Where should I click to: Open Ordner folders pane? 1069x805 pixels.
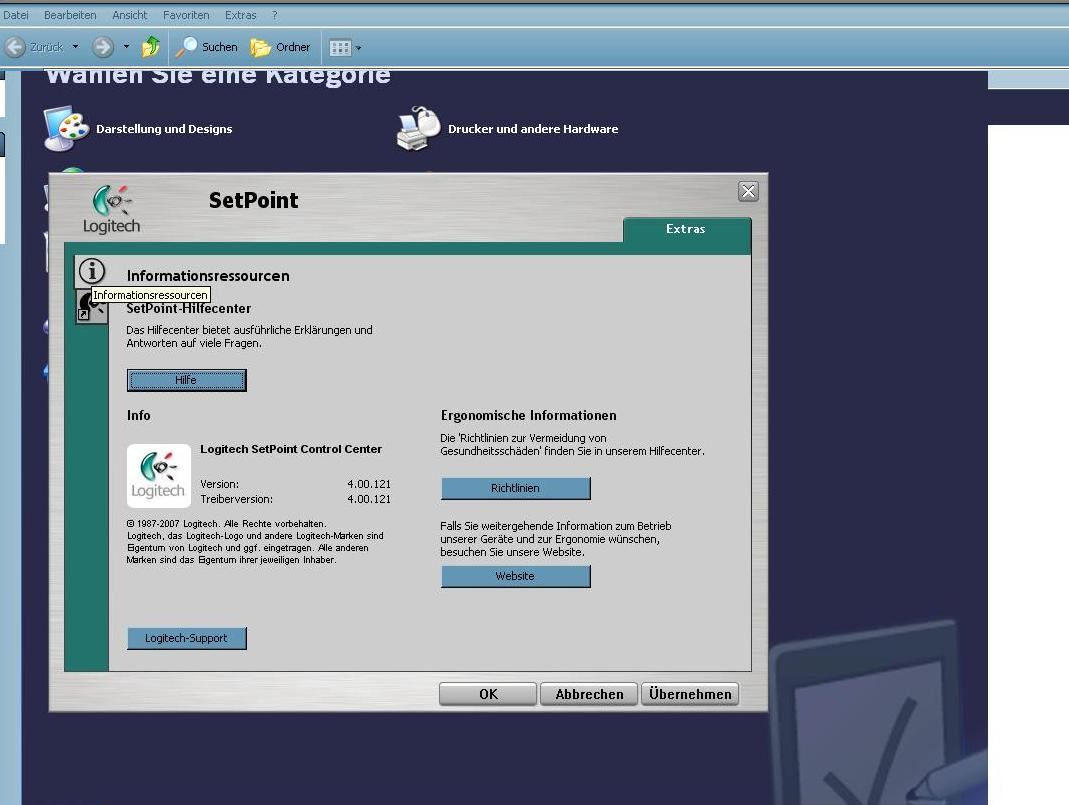280,47
